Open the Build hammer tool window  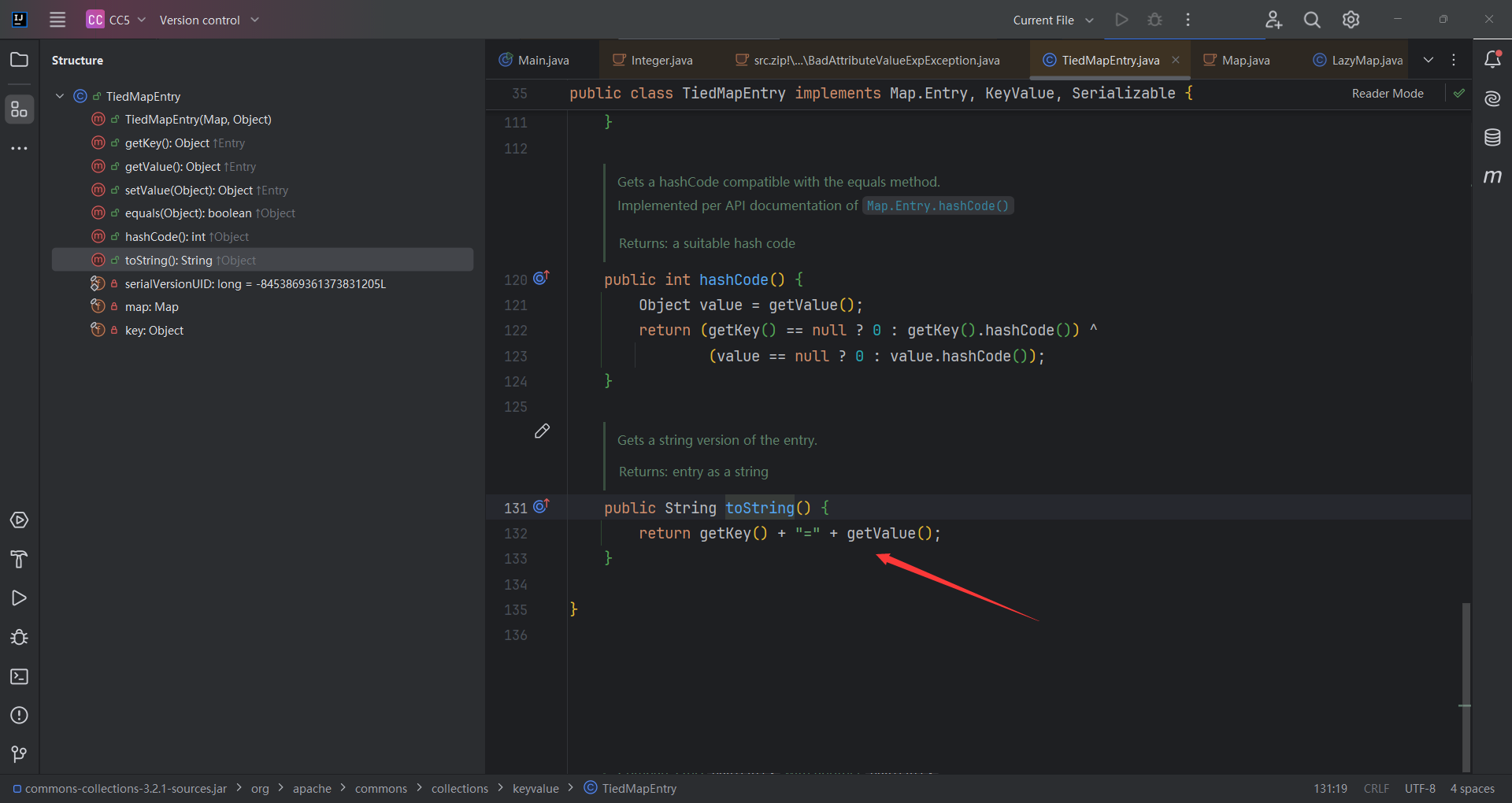(19, 560)
